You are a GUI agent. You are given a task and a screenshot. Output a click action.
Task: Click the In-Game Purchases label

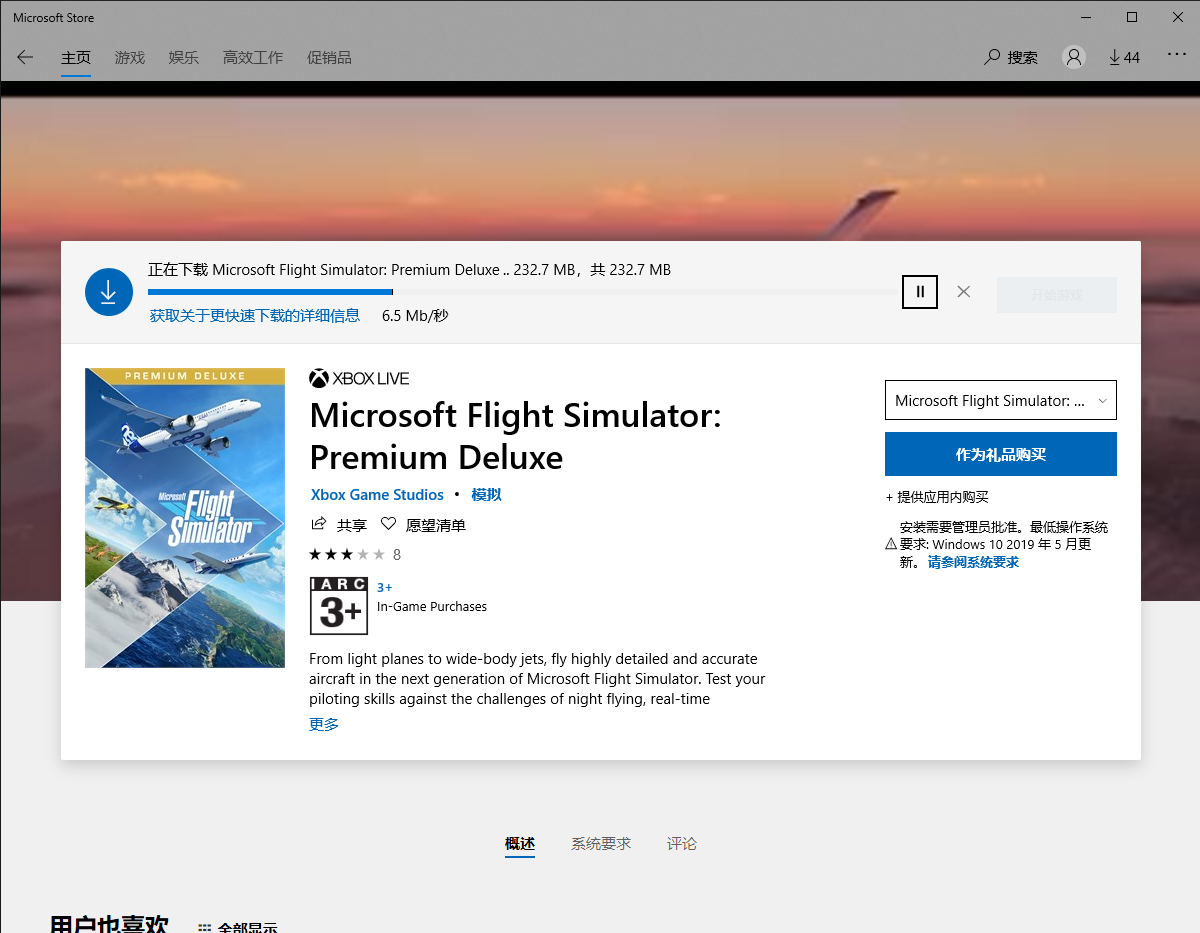pos(432,606)
